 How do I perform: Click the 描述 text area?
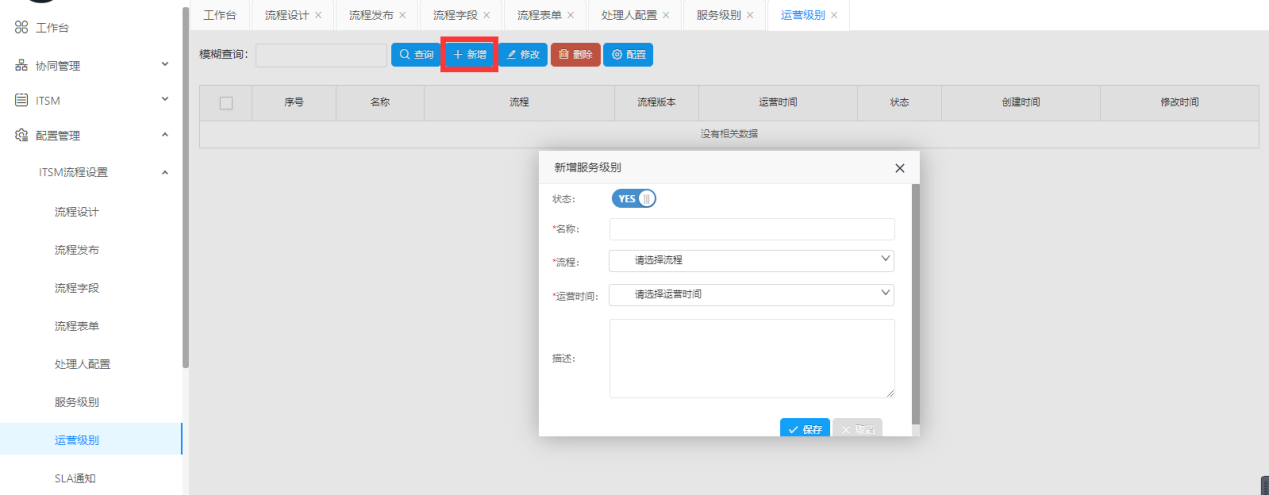751,358
